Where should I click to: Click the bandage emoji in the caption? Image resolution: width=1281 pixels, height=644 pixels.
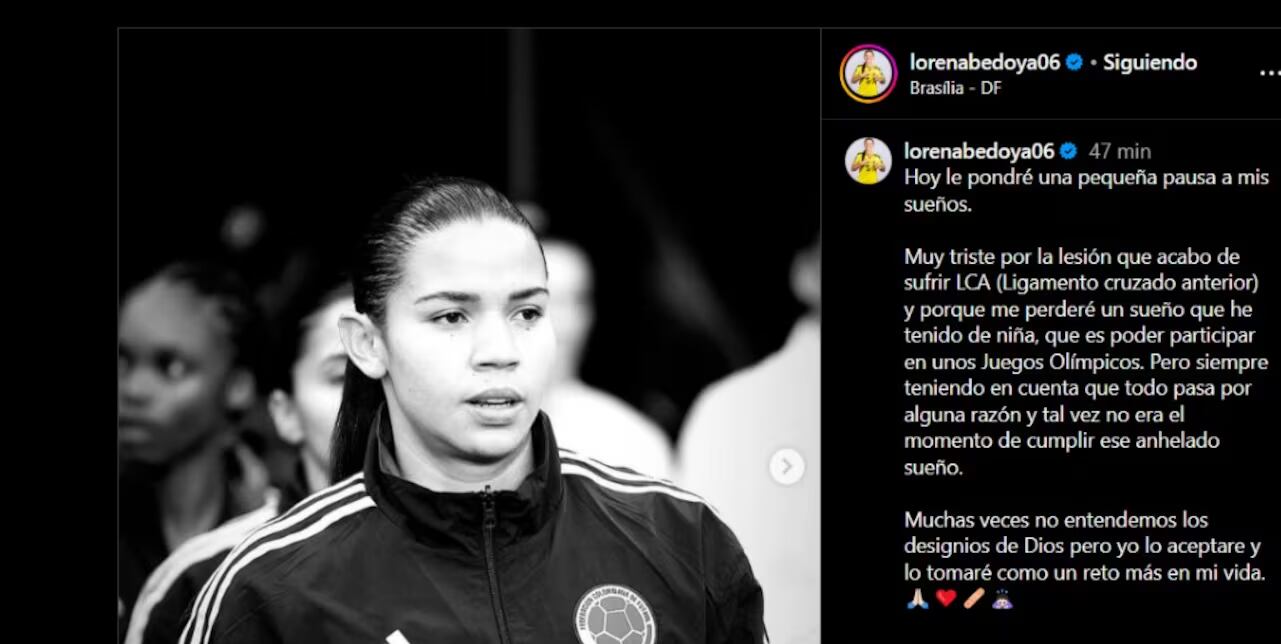tap(974, 599)
